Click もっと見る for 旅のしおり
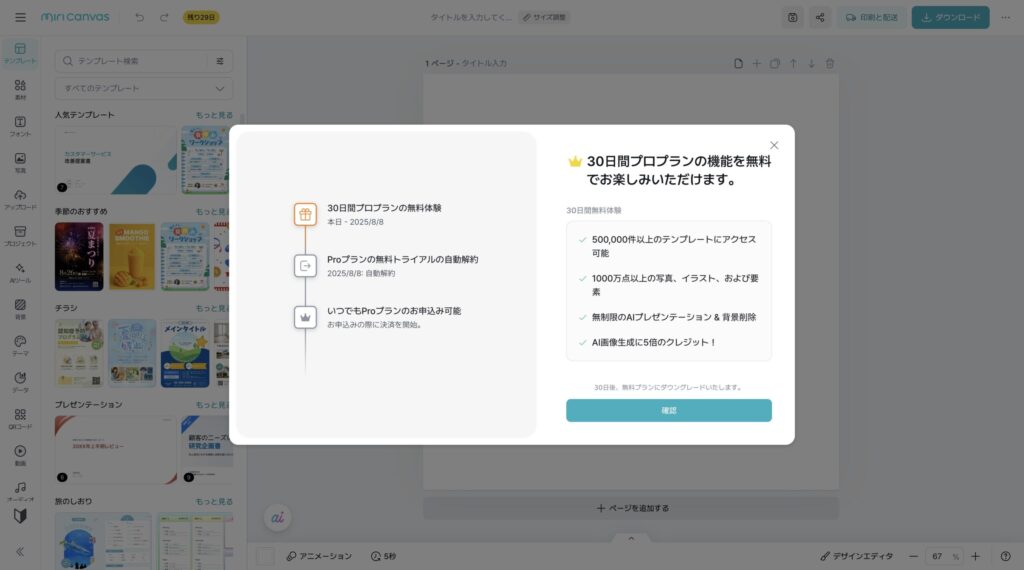1024x570 pixels. coord(214,501)
